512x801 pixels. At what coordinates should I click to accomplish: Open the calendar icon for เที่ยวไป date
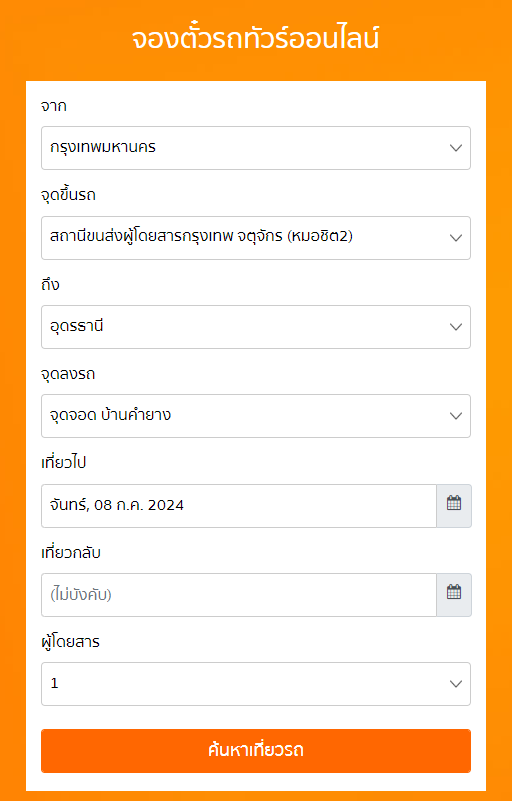(x=454, y=506)
